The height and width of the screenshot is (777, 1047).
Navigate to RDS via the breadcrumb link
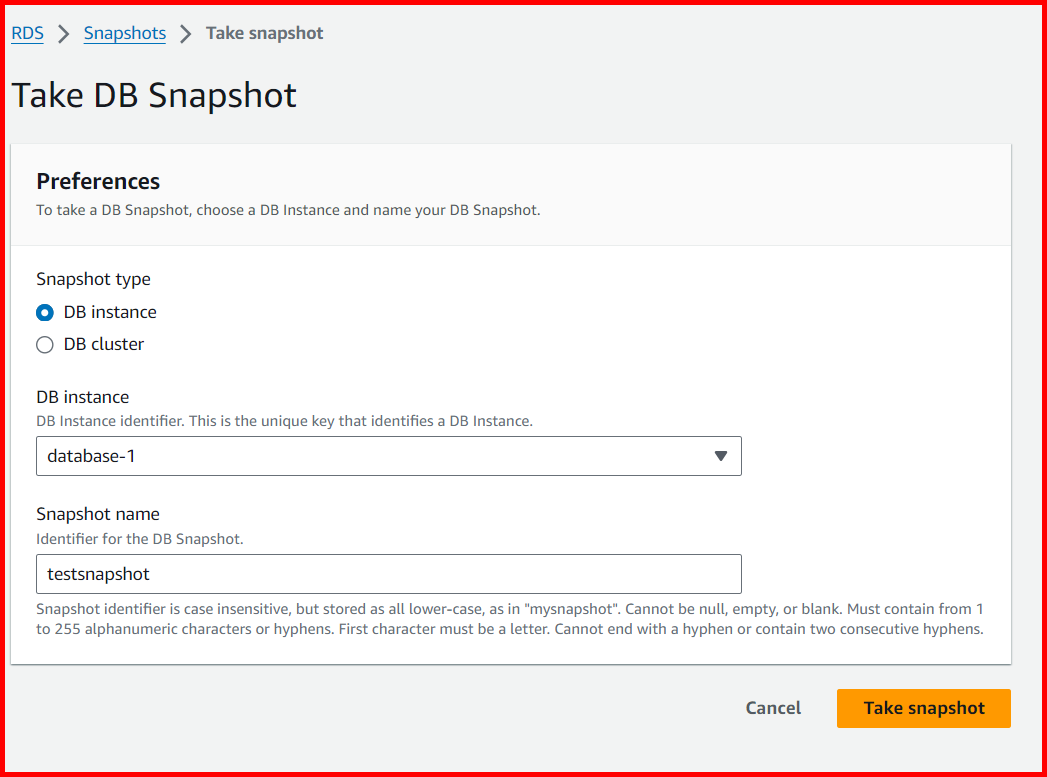(27, 33)
